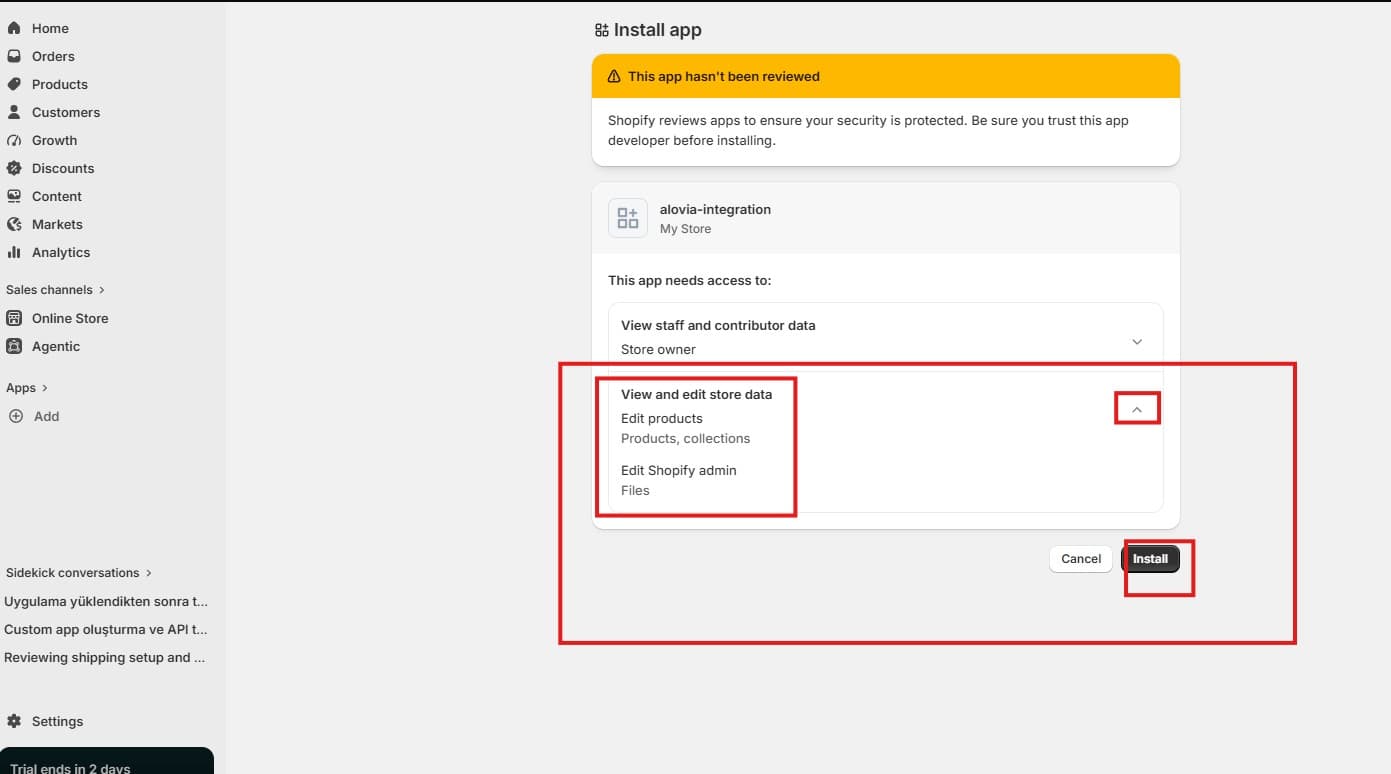The image size is (1391, 774).
Task: Click the Settings gear icon
Action: pos(14,721)
